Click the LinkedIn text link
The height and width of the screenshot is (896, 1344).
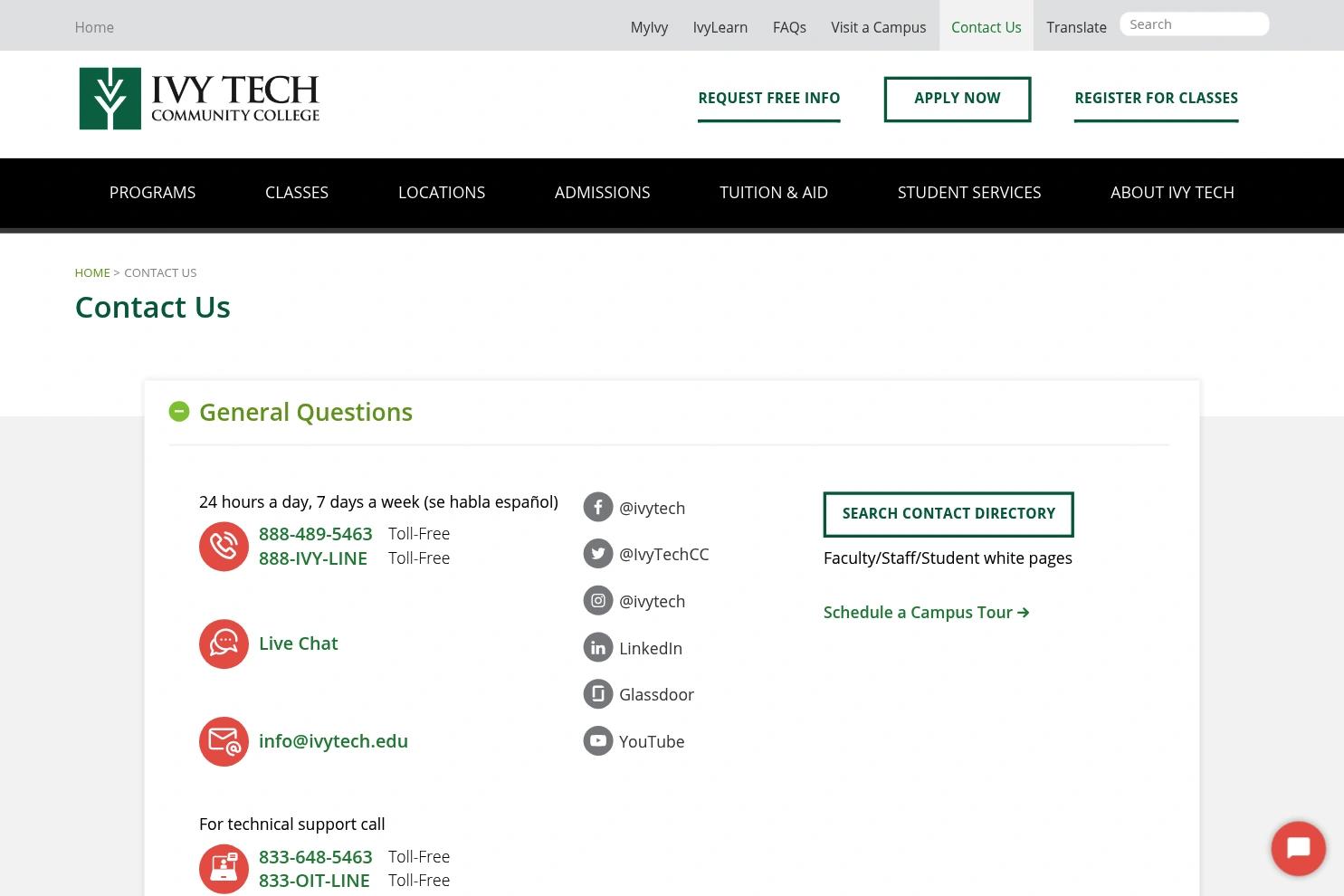[x=651, y=648]
